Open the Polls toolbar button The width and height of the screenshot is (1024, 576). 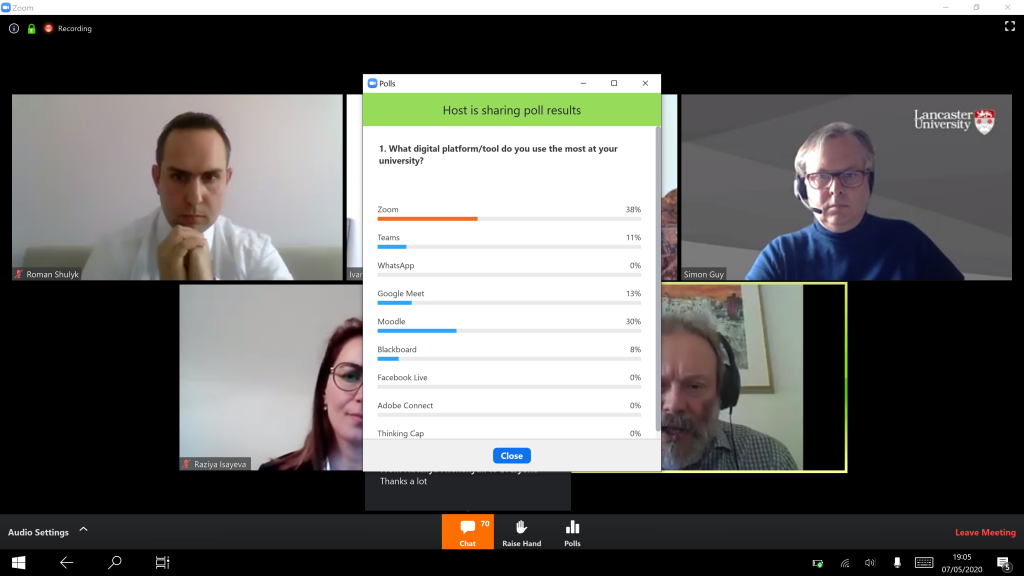click(572, 532)
